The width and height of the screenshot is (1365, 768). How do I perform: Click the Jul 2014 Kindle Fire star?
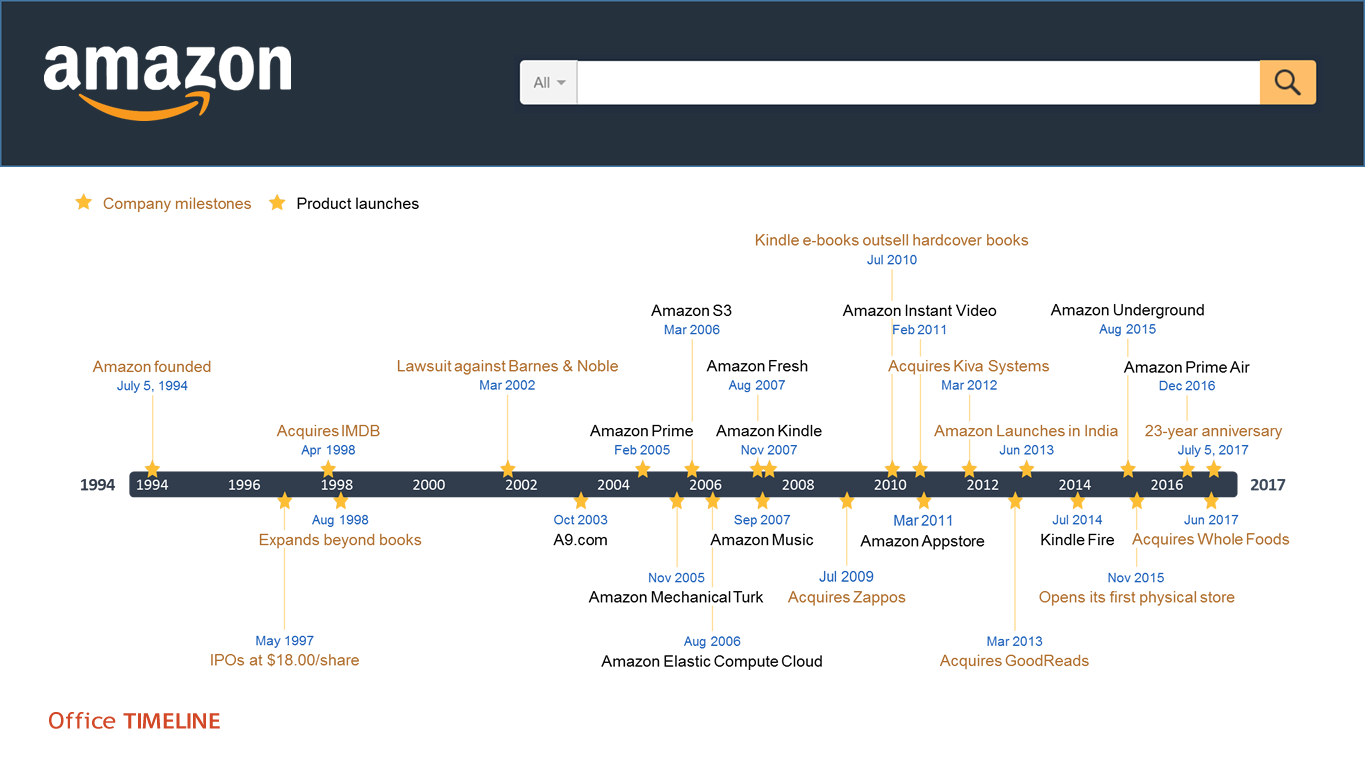(1077, 501)
